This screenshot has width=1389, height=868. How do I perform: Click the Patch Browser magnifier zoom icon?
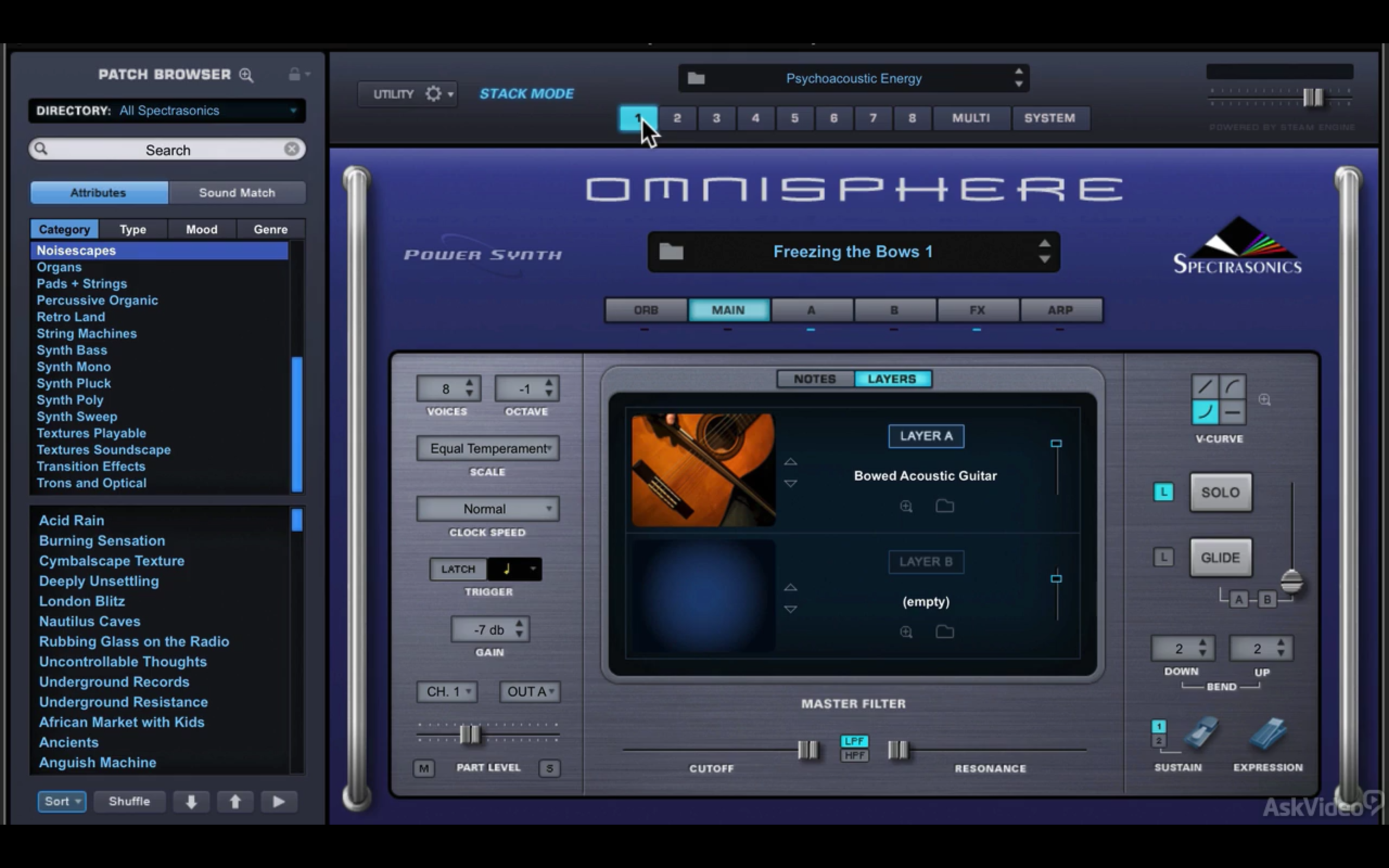246,75
